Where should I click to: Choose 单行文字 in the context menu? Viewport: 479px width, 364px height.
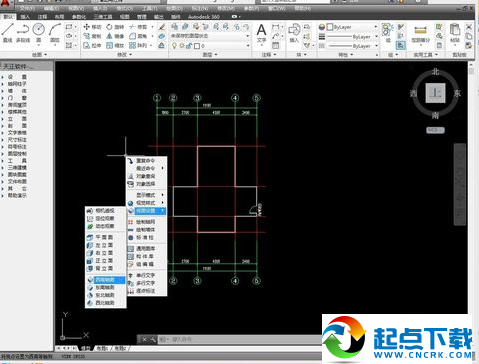(146, 275)
